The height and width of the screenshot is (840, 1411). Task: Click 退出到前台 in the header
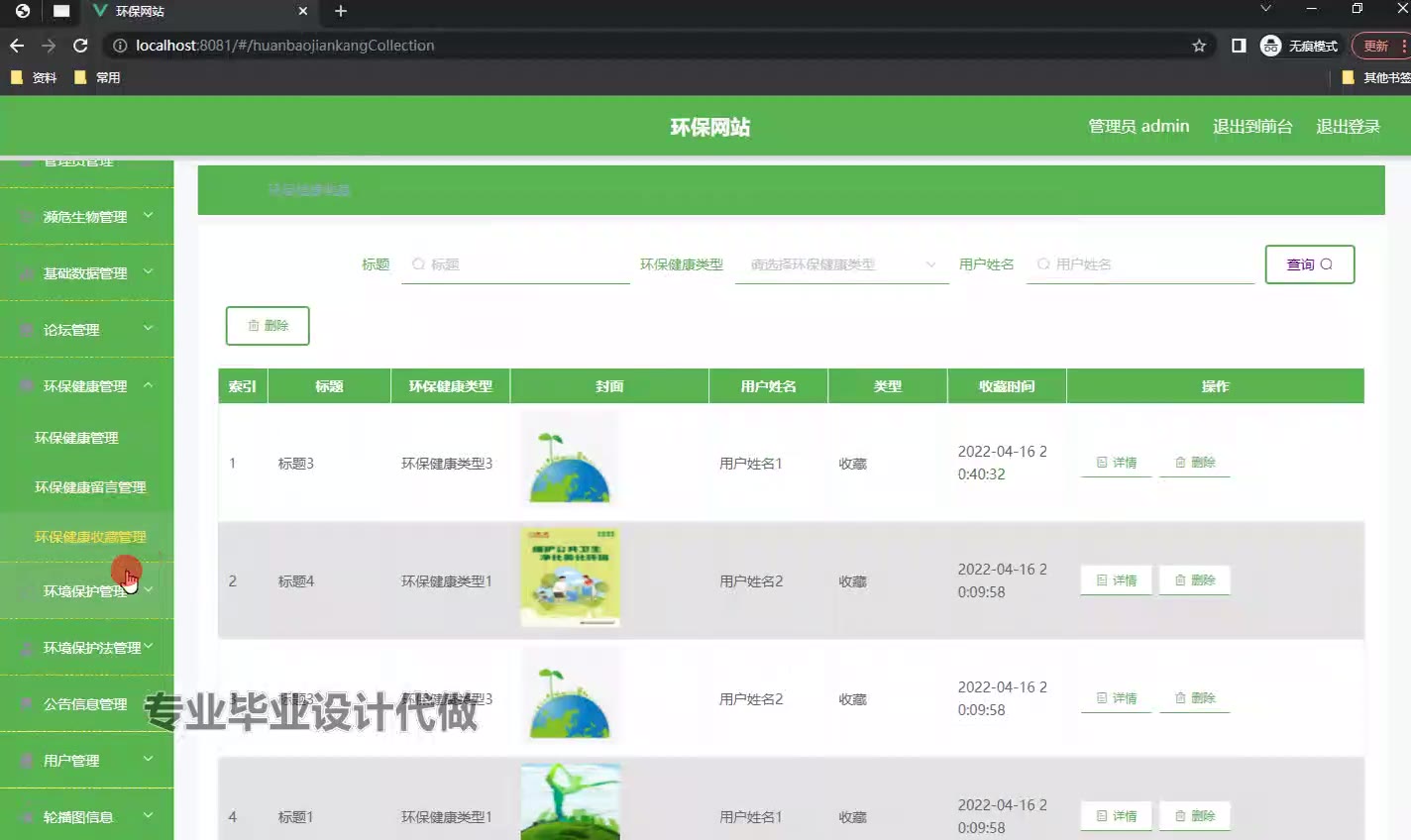click(1252, 126)
